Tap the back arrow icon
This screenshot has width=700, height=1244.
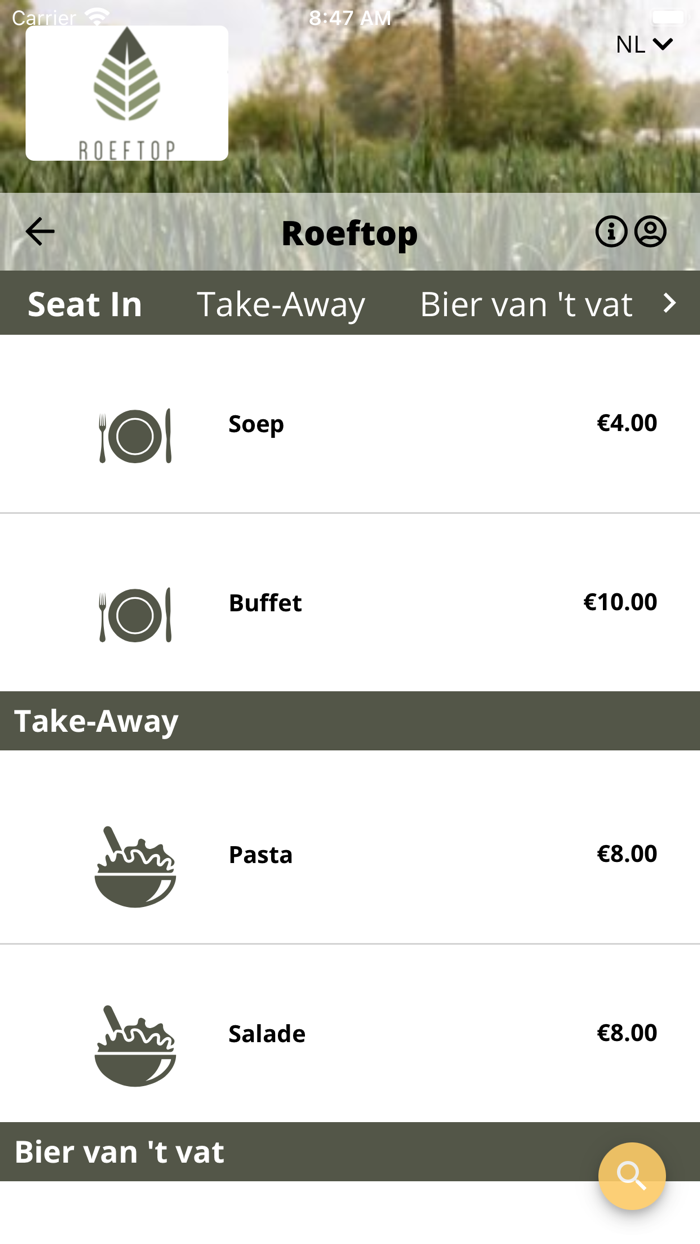[x=40, y=232]
